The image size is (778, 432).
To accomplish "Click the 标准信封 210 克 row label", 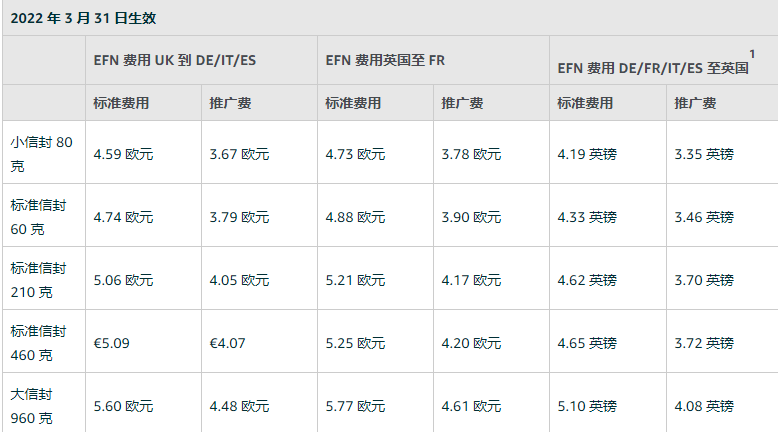I will tap(39, 279).
